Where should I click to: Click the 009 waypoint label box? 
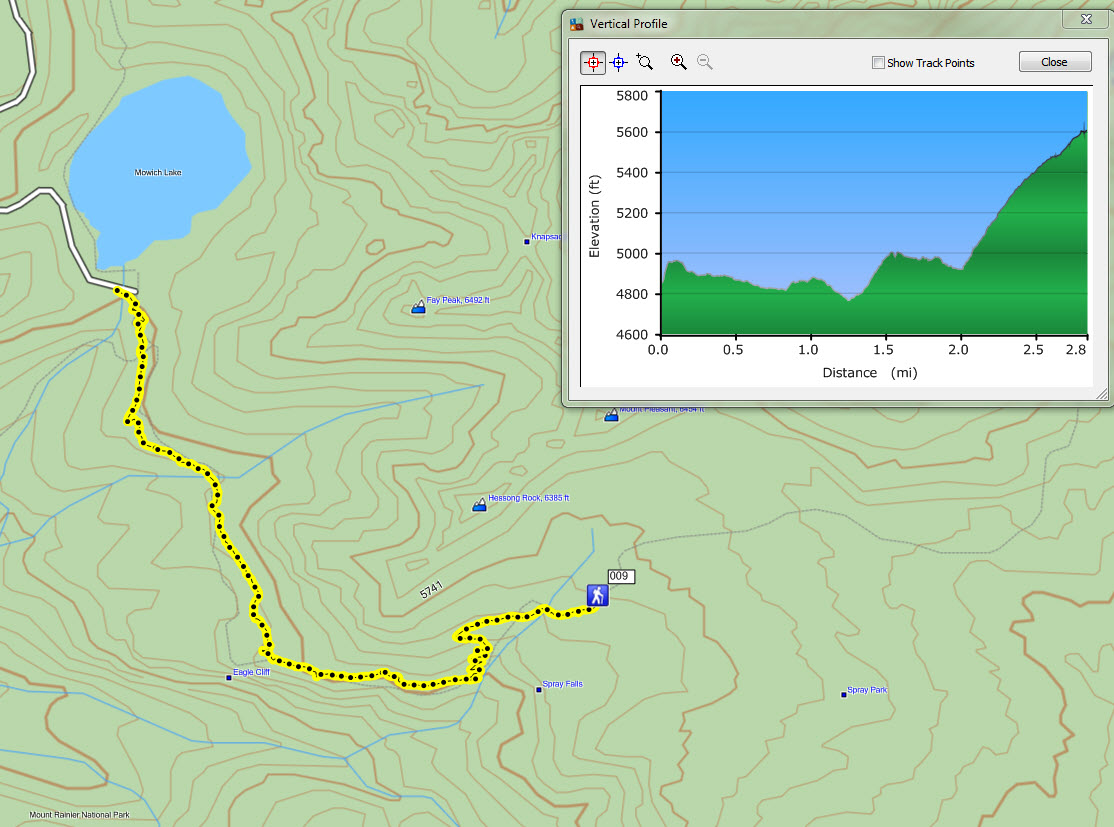(x=621, y=576)
